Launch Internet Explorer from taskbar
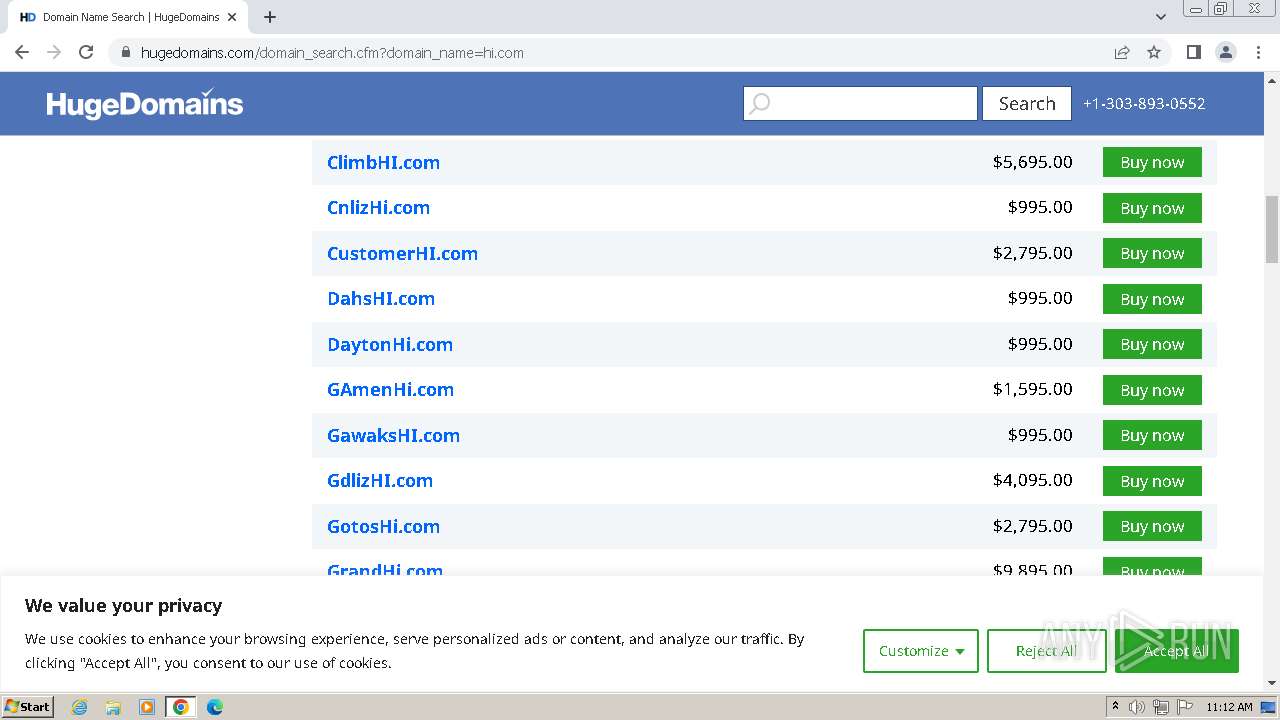 click(79, 707)
